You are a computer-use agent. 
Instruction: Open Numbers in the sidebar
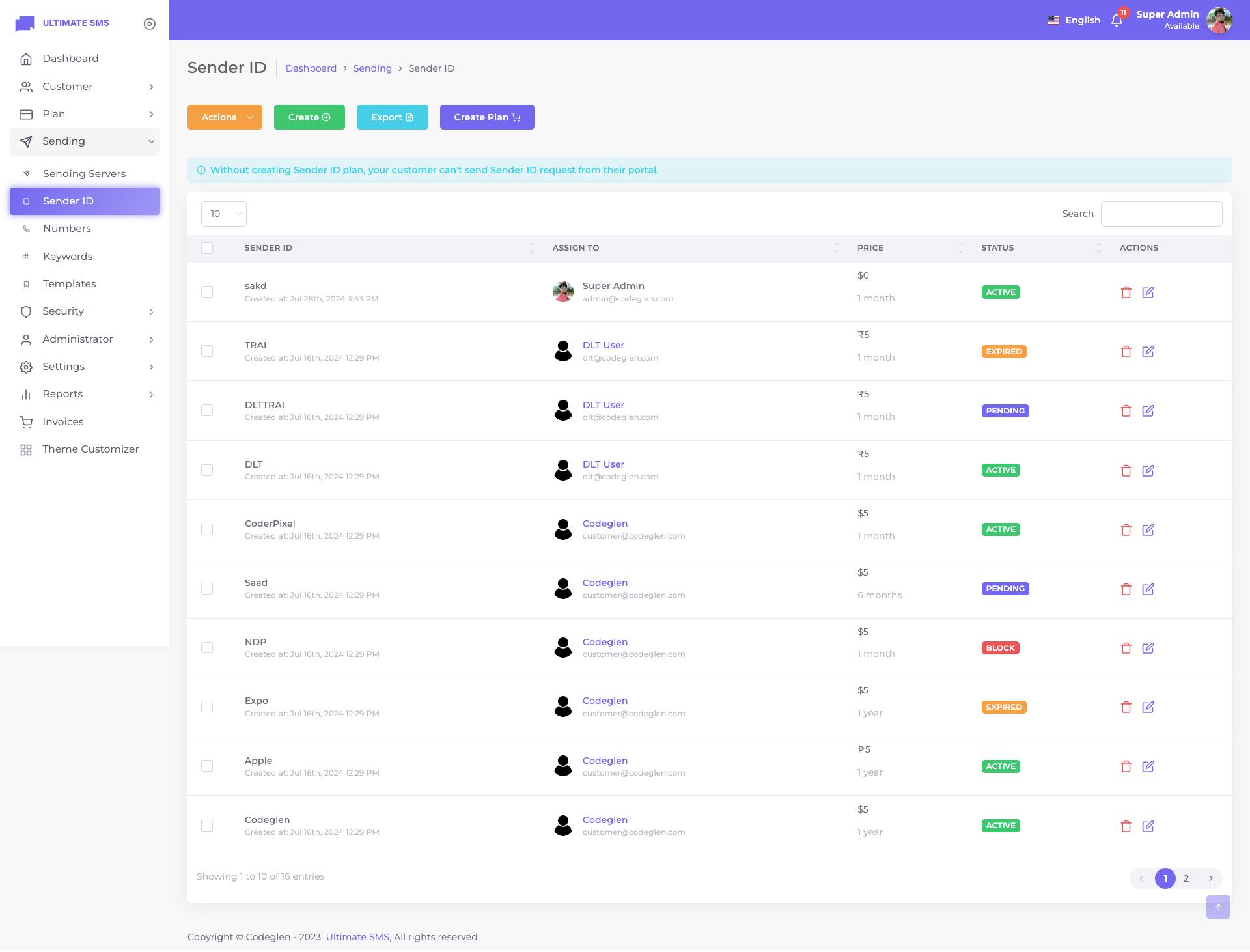pyautogui.click(x=67, y=229)
